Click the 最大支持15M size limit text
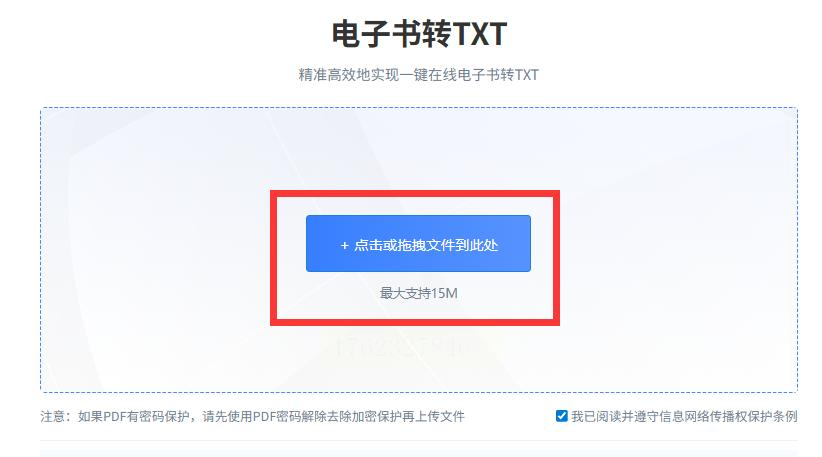Viewport: 822px width, 457px height. 418,293
